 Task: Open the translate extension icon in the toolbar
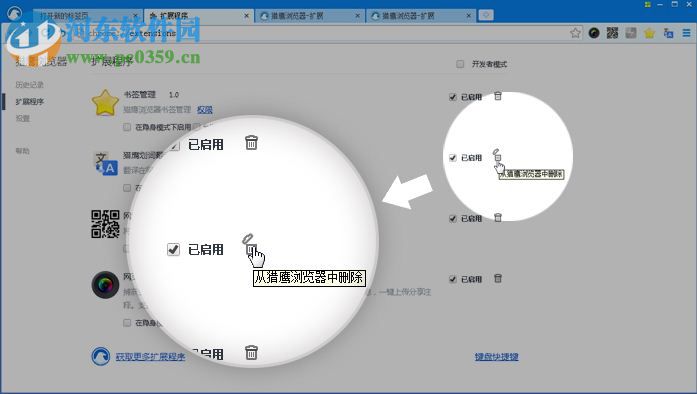click(x=668, y=33)
